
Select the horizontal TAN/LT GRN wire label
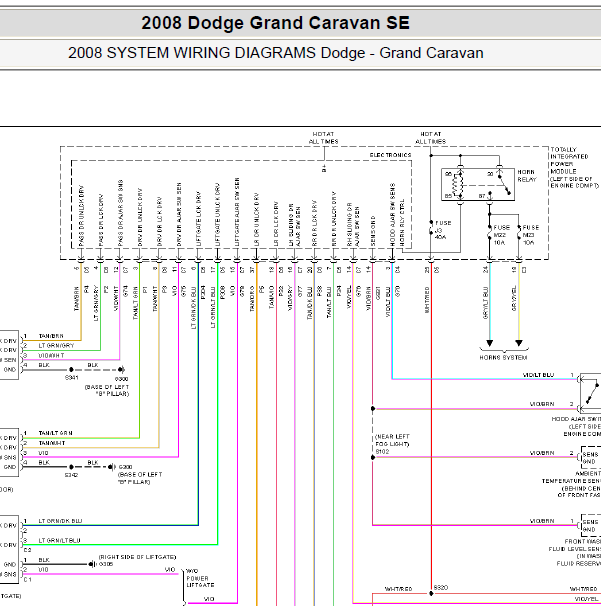55,433
